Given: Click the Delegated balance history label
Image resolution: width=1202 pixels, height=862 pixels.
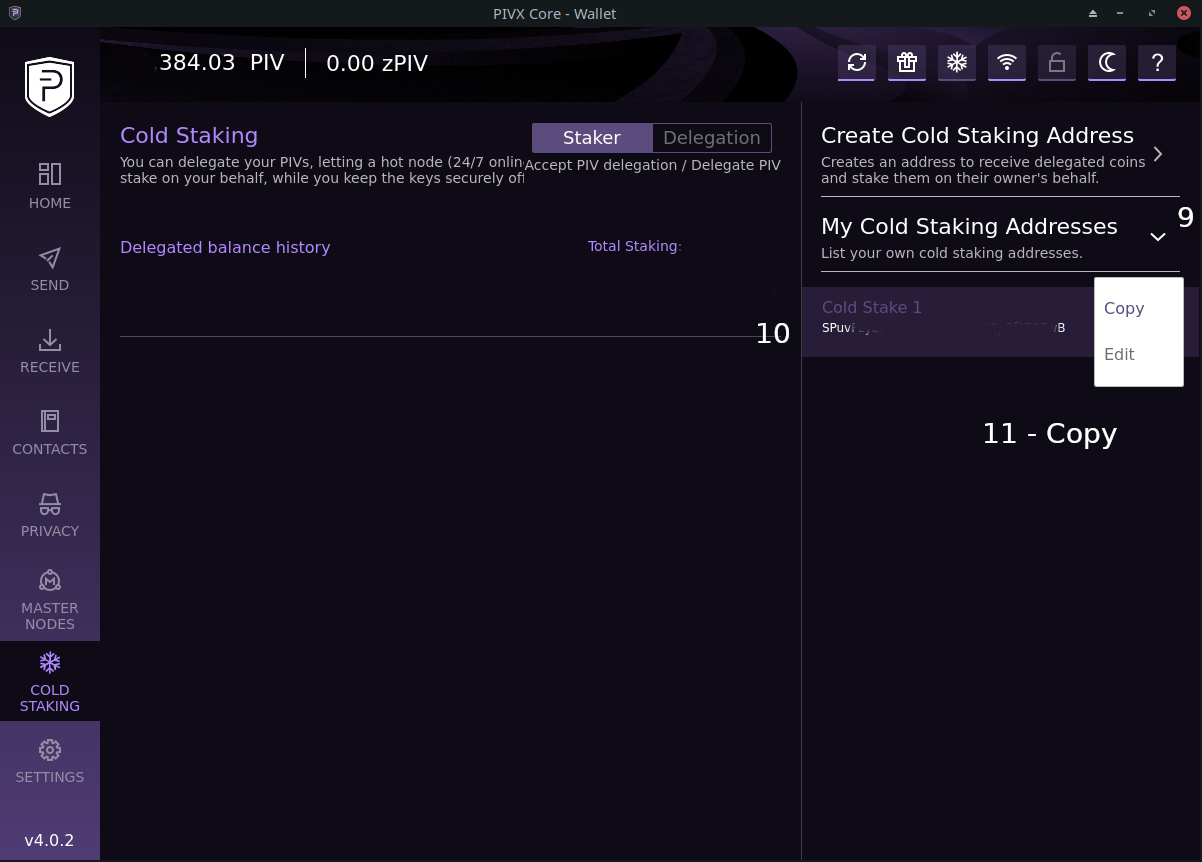Looking at the screenshot, I should (x=225, y=247).
